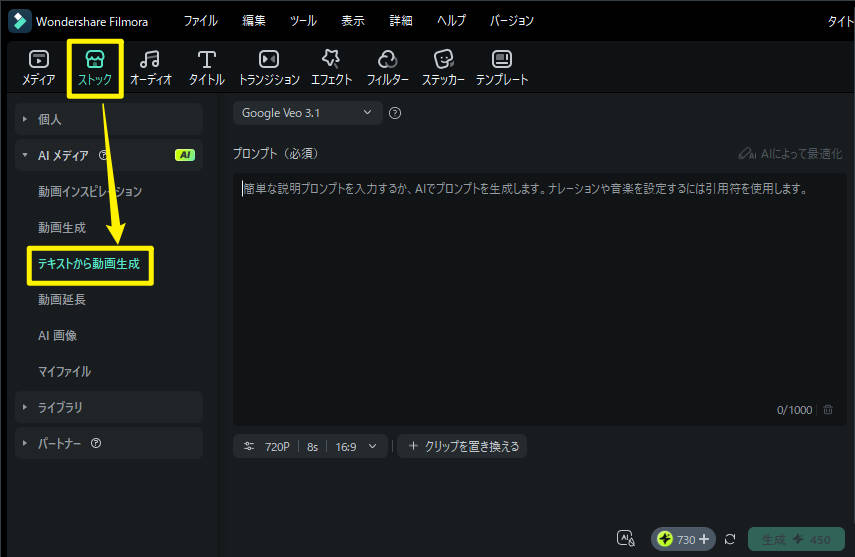
Task: Open the トランジション icon tab
Action: click(269, 59)
